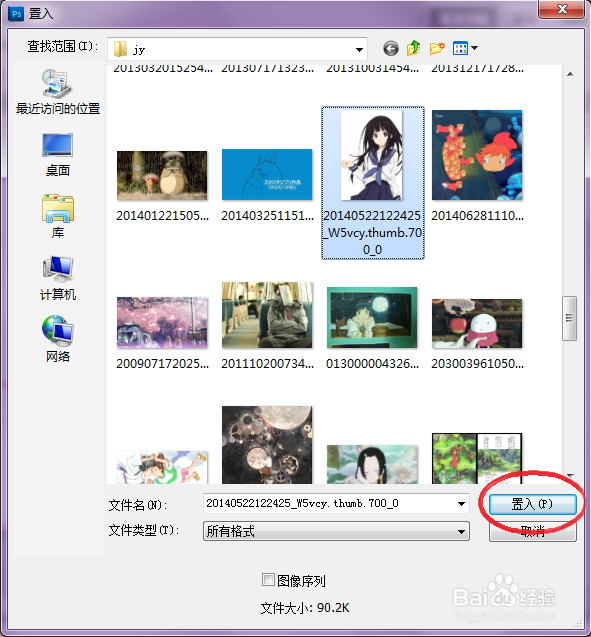Select clock gears moon thumbnail
Viewport: 591px width, 637px height.
pyautogui.click(x=267, y=445)
